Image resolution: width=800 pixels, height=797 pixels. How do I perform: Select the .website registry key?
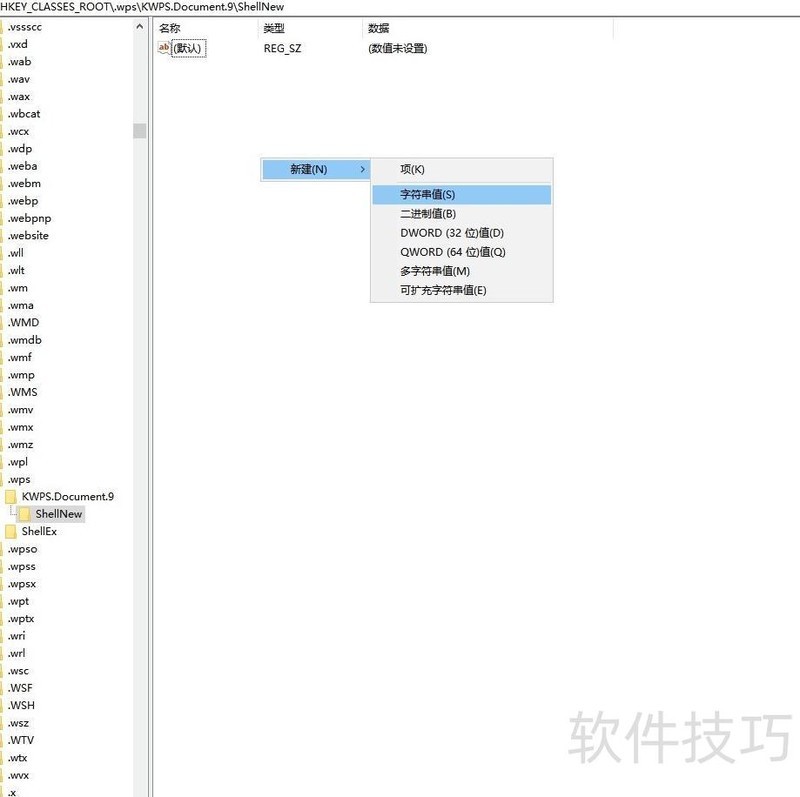[26, 235]
